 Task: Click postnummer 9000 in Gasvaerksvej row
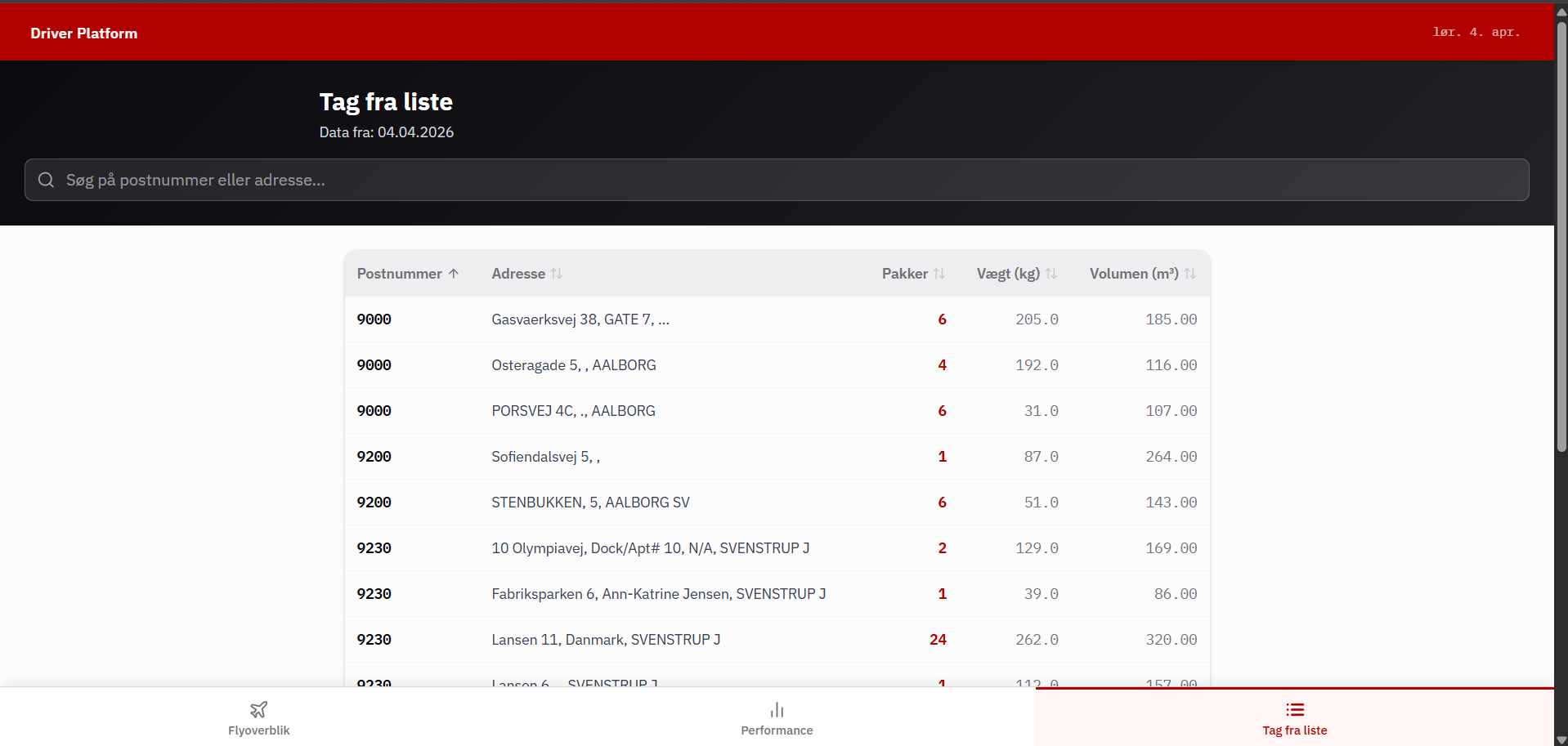click(374, 319)
